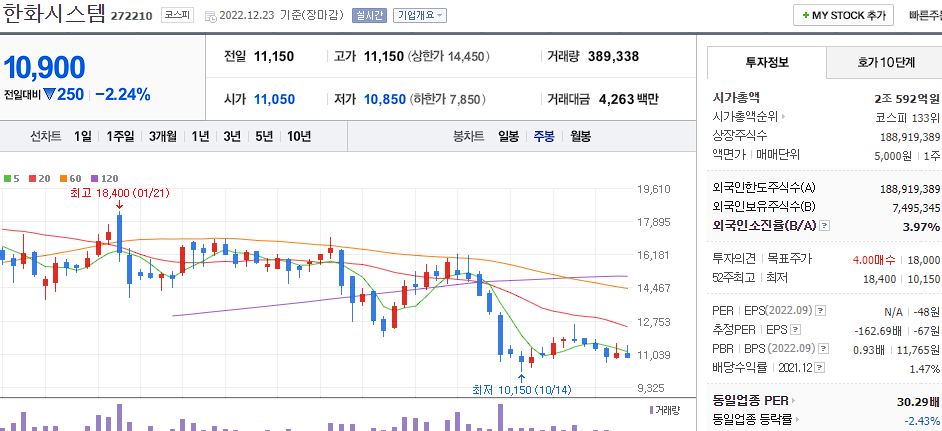942x431 pixels.
Task: Click the 저가 value 10,850
Action: (x=384, y=99)
